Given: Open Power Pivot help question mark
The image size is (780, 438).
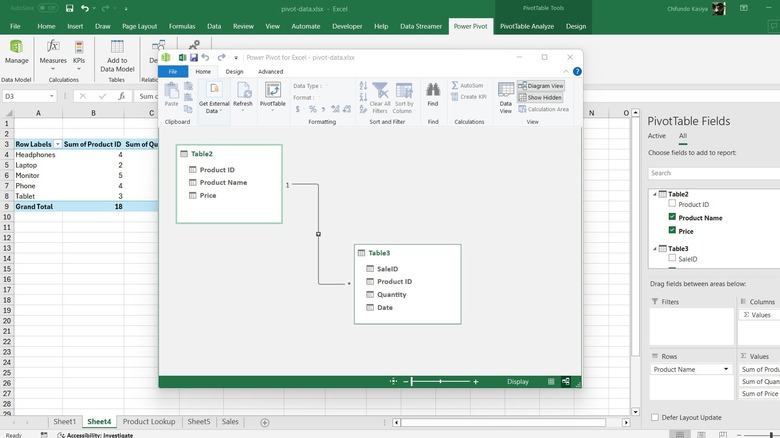Looking at the screenshot, I should pyautogui.click(x=577, y=71).
